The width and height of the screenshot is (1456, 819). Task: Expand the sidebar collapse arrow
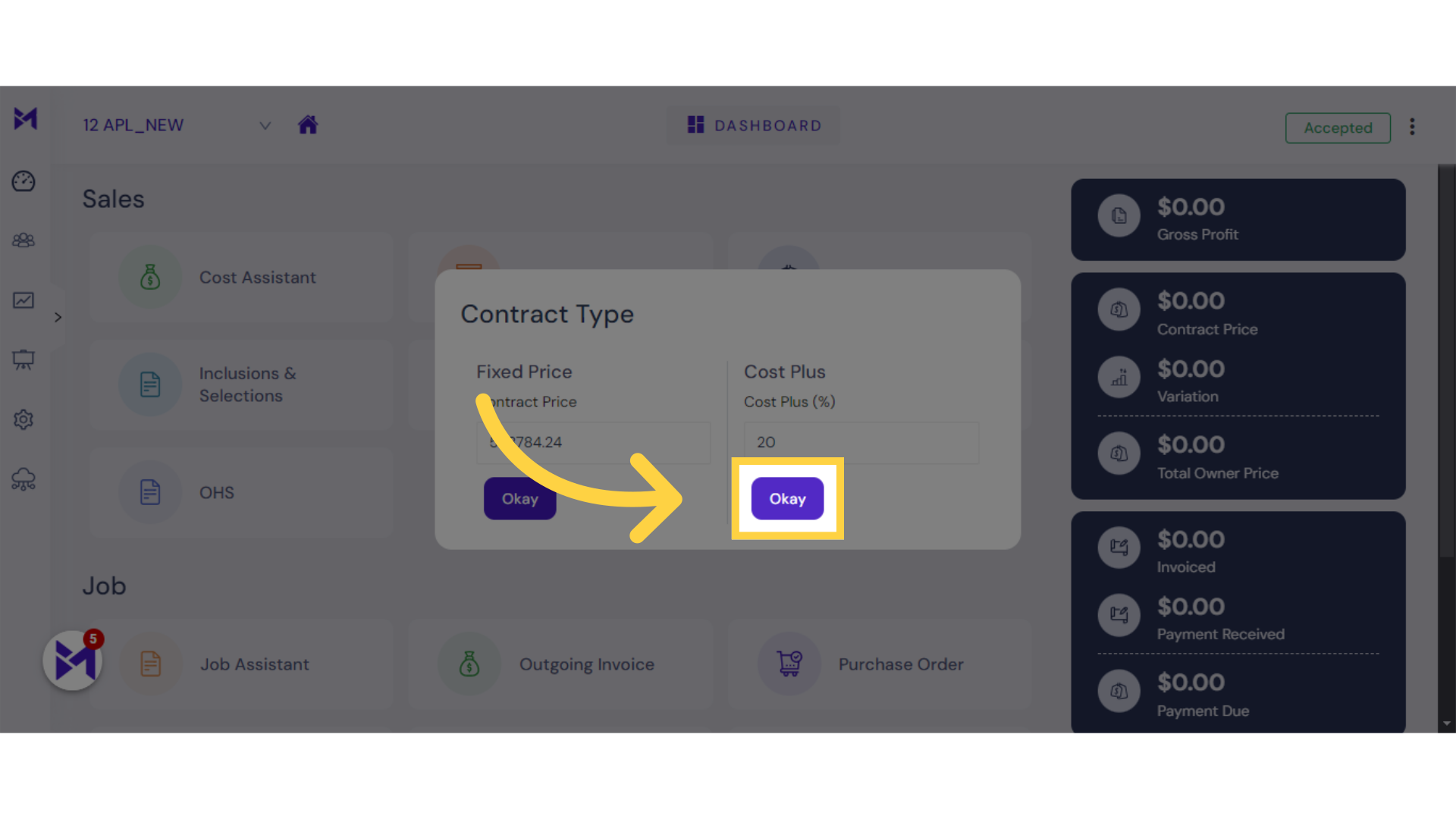tap(57, 318)
